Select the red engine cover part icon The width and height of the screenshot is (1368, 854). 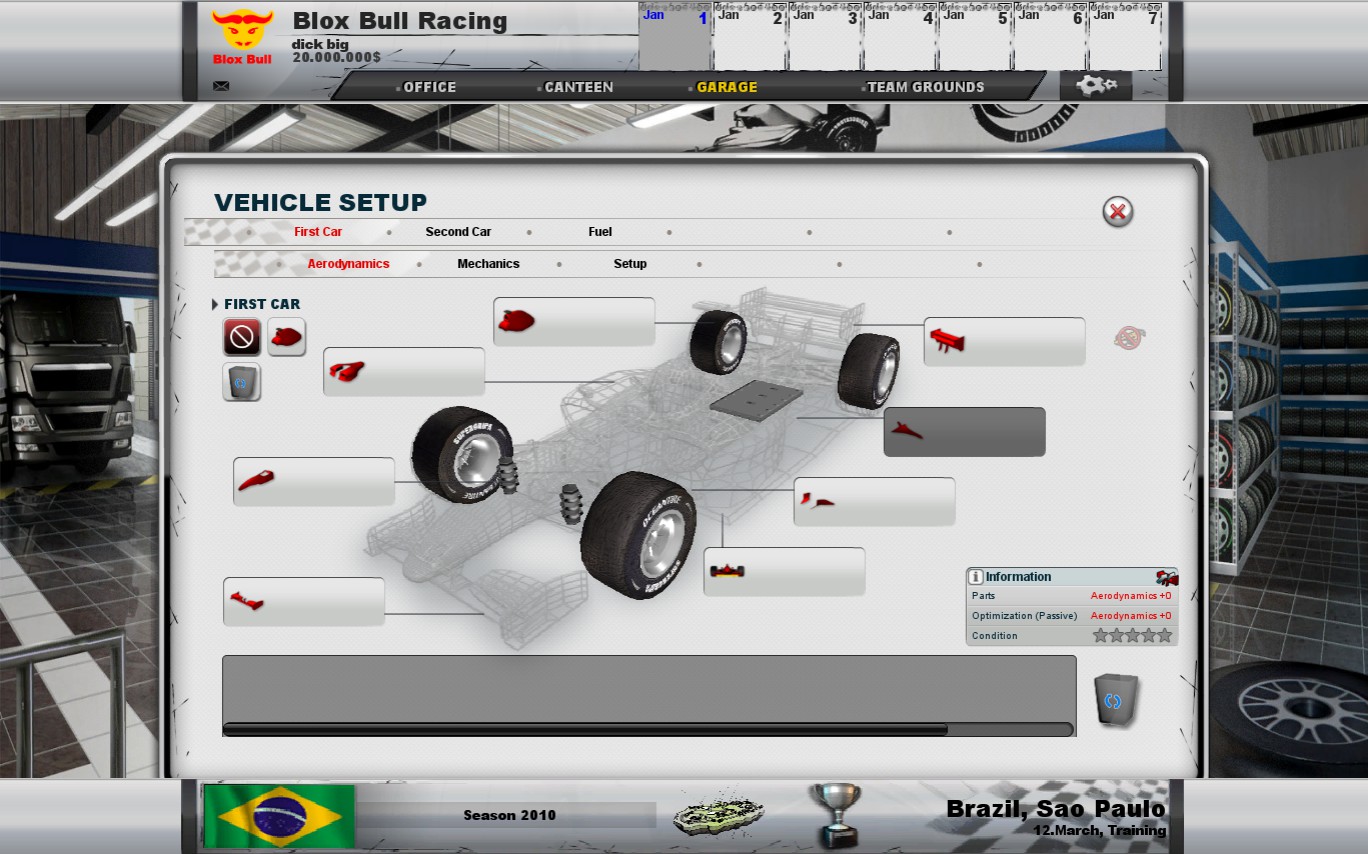[x=287, y=338]
